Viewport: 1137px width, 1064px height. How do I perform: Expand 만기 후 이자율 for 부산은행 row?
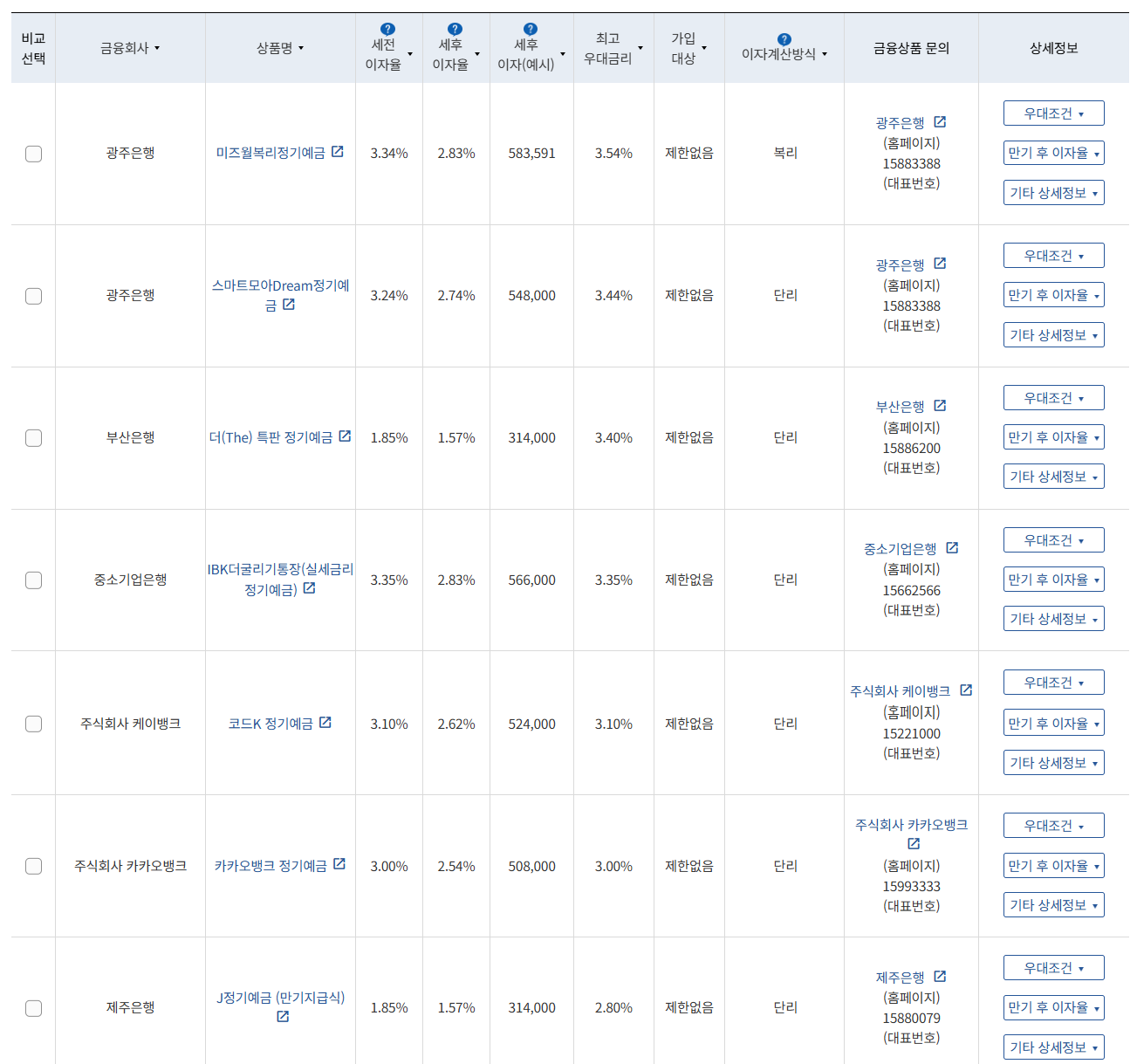click(1053, 437)
